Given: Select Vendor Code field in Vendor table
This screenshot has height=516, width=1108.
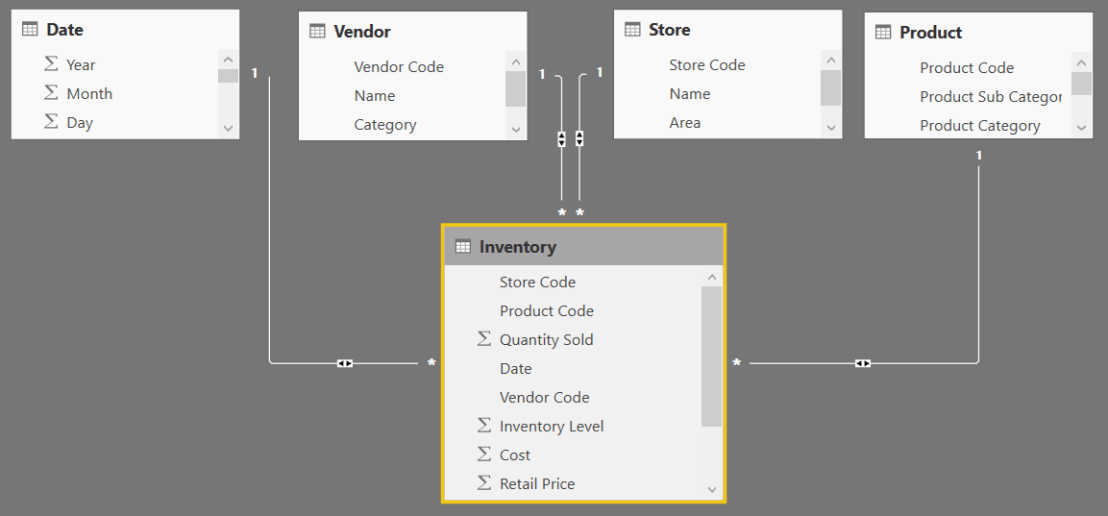Looking at the screenshot, I should point(398,67).
